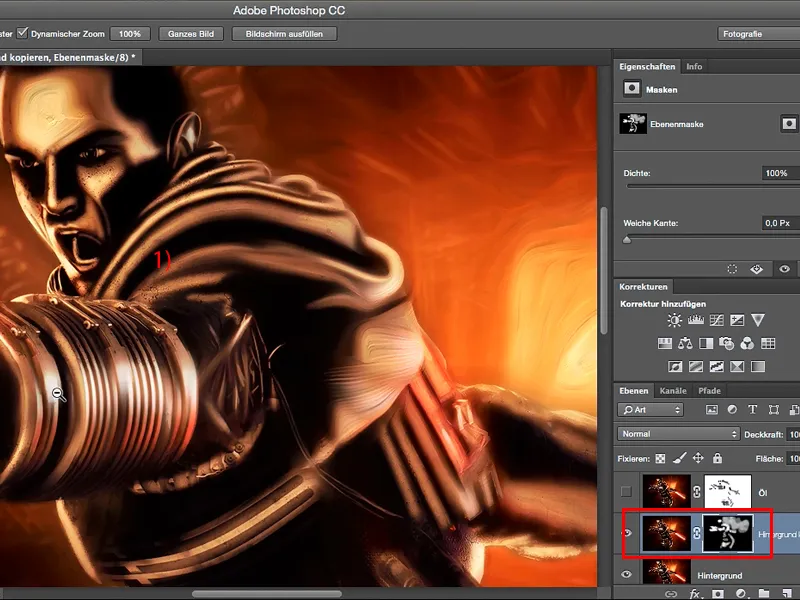Add a Levels adjustment from Korrekturen
Viewport: 800px width, 600px height.
pos(695,320)
